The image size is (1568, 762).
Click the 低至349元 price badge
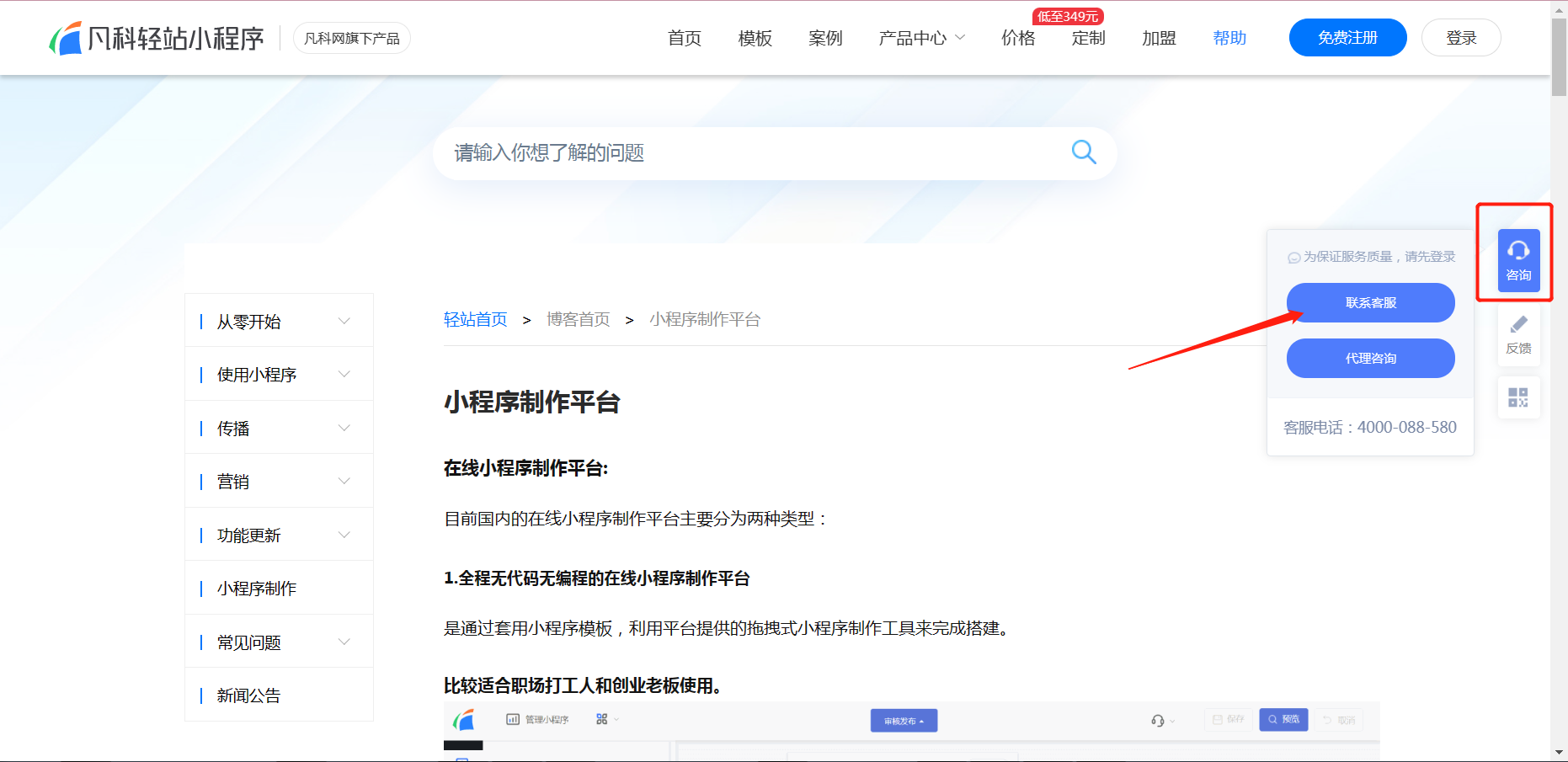[x=1068, y=16]
